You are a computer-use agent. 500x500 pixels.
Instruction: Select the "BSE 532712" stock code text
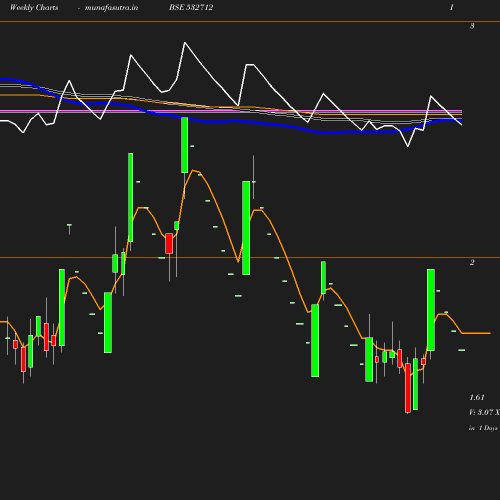(191, 7)
